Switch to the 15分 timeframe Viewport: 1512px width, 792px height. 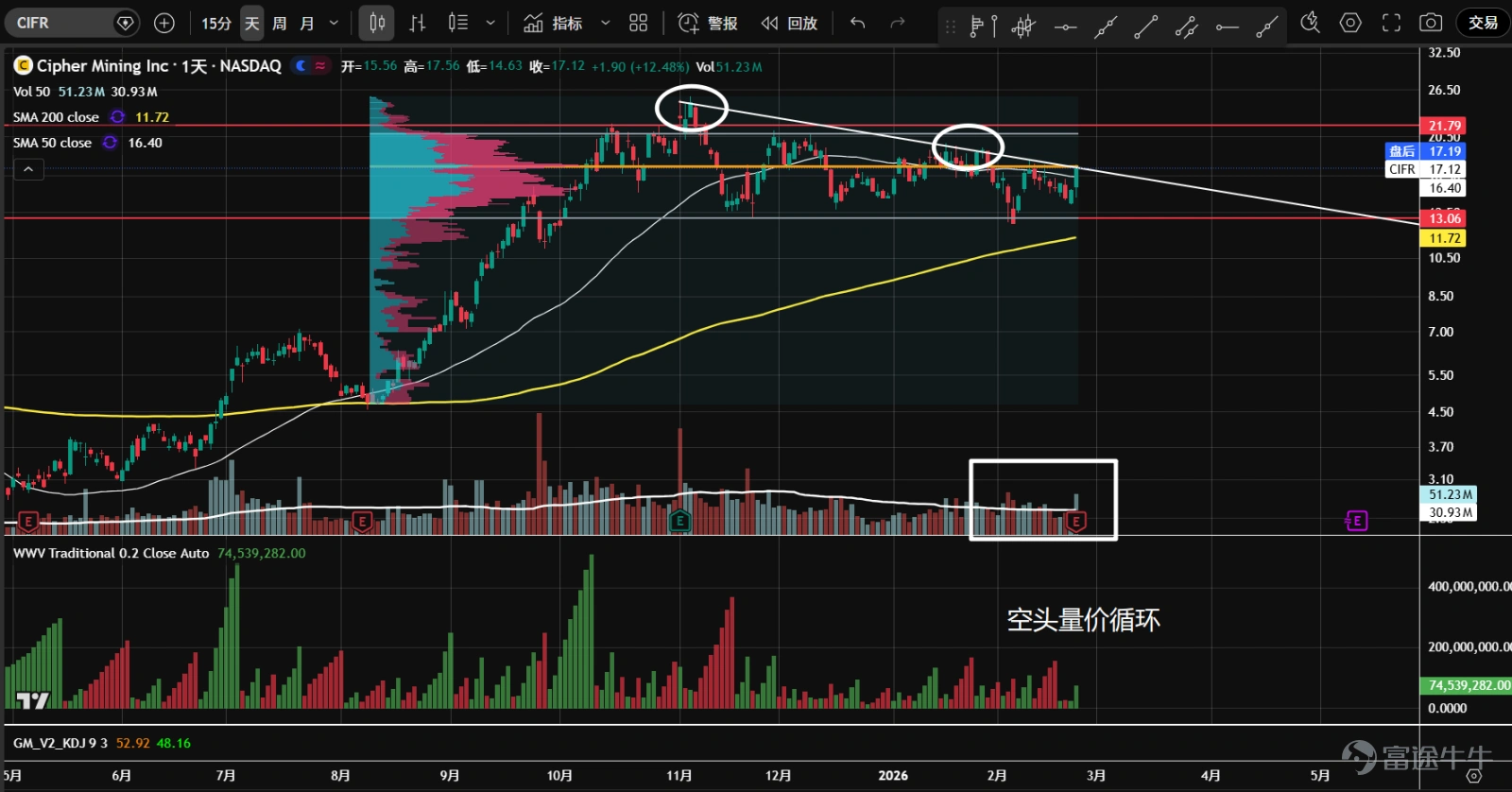pos(216,23)
